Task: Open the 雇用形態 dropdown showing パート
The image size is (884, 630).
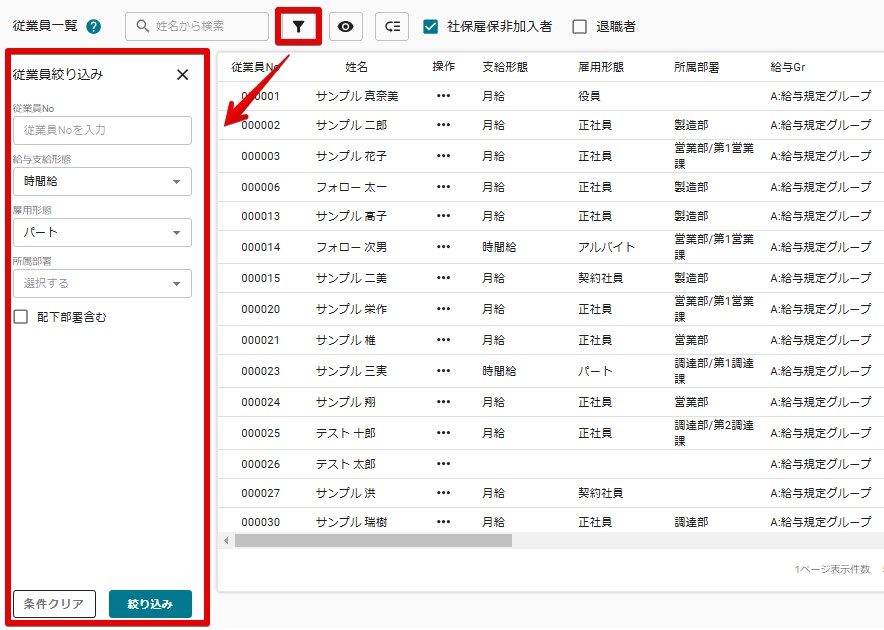Action: coord(102,232)
